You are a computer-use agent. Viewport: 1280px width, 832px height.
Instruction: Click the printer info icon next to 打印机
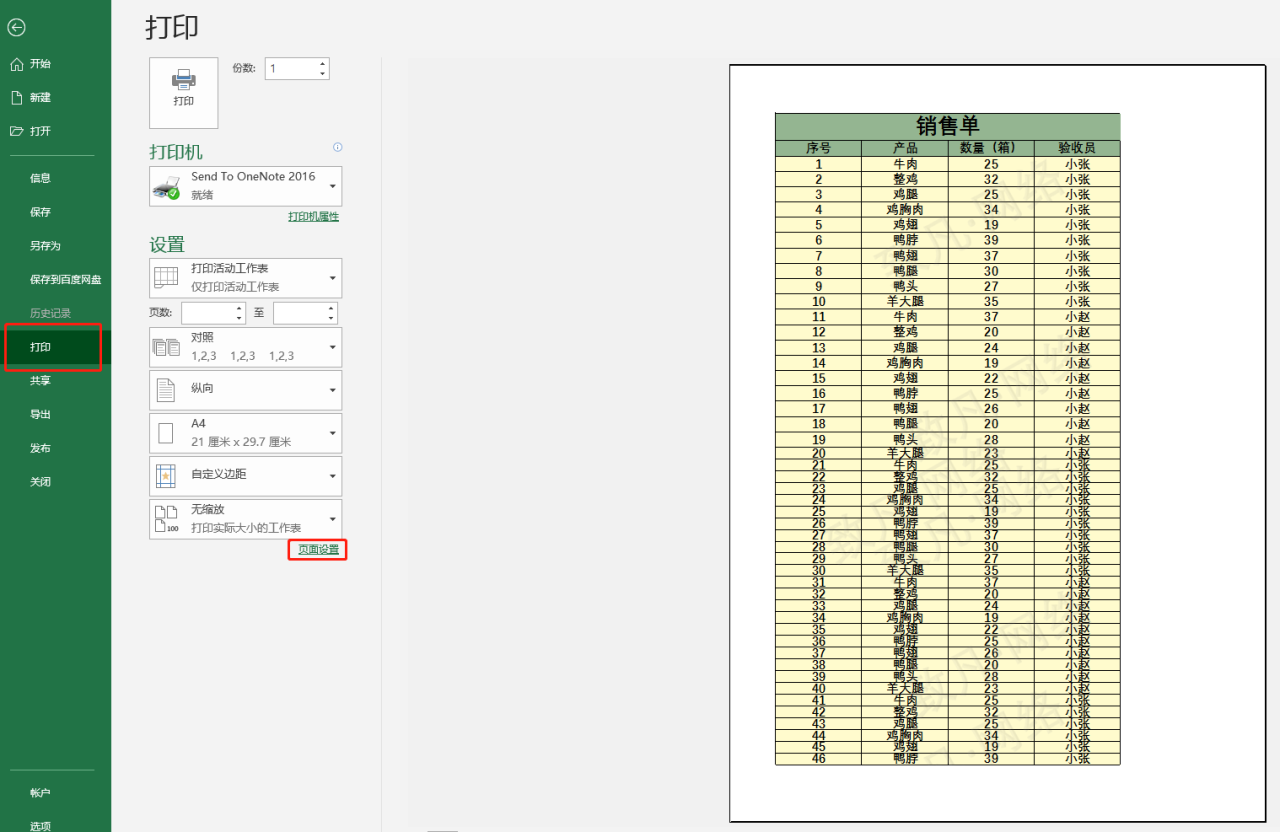(x=337, y=147)
